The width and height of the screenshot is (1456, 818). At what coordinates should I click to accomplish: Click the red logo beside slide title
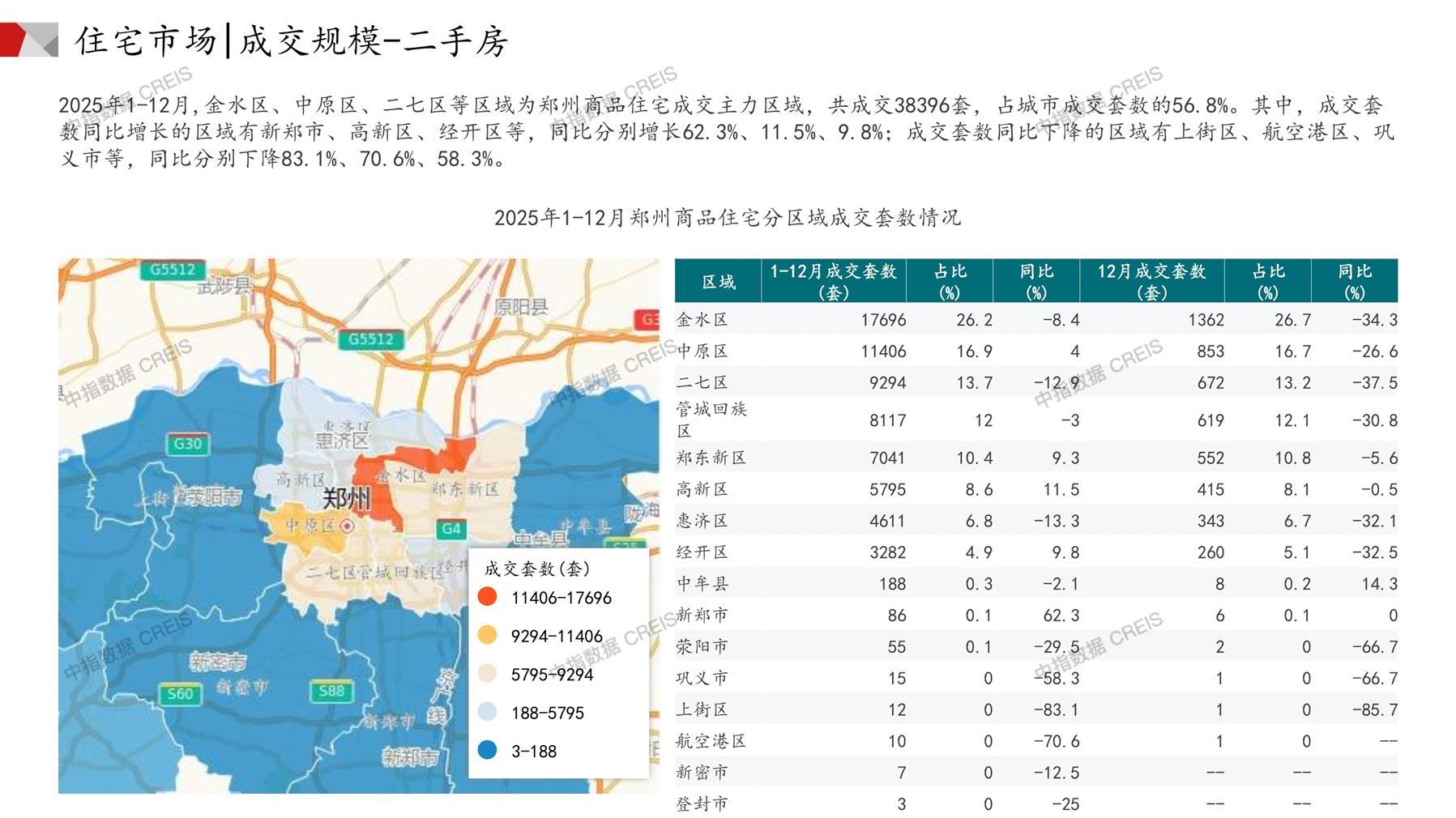[x=28, y=40]
